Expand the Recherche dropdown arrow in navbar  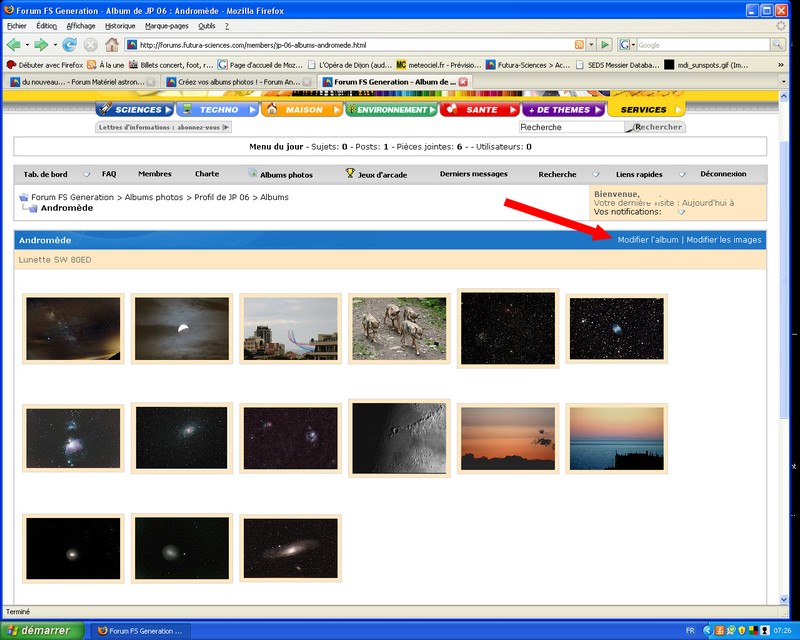[595, 175]
